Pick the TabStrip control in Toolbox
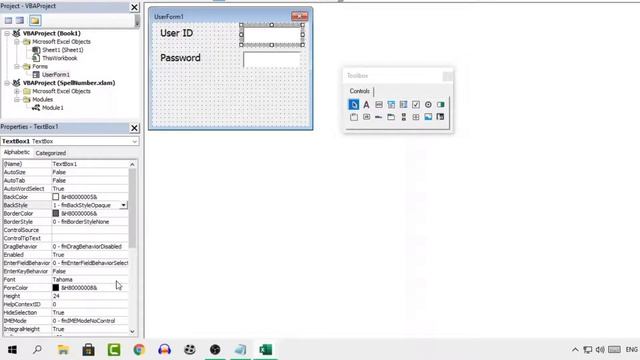The height and width of the screenshot is (360, 640). (x=379, y=117)
